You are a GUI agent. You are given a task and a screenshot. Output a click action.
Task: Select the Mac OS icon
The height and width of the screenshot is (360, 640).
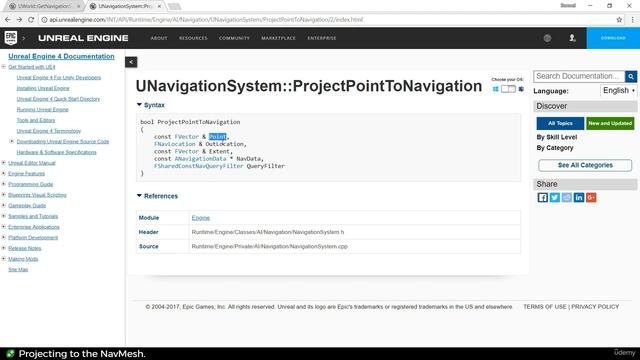point(521,89)
